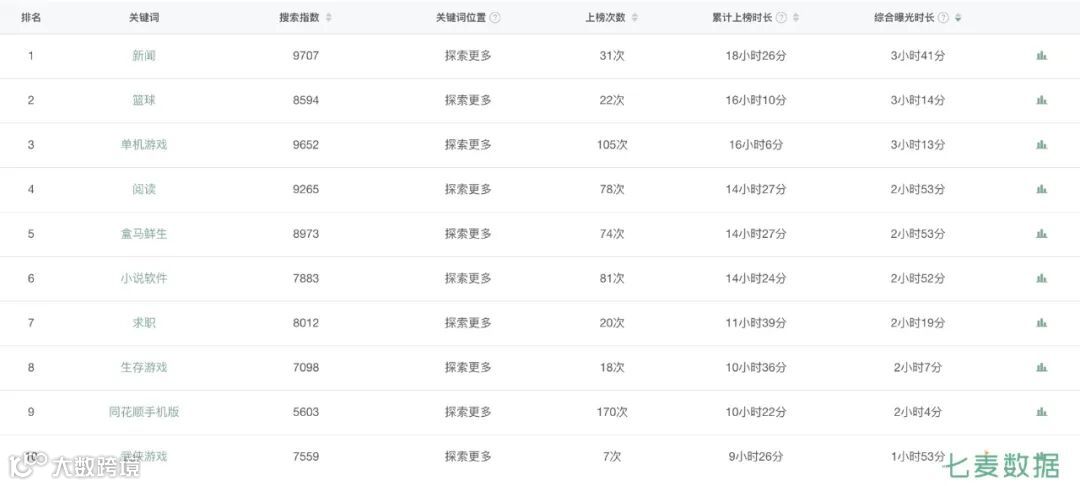Open the trend chart icon for 盒马鲜生
Image resolution: width=1080 pixels, height=486 pixels.
click(1041, 234)
